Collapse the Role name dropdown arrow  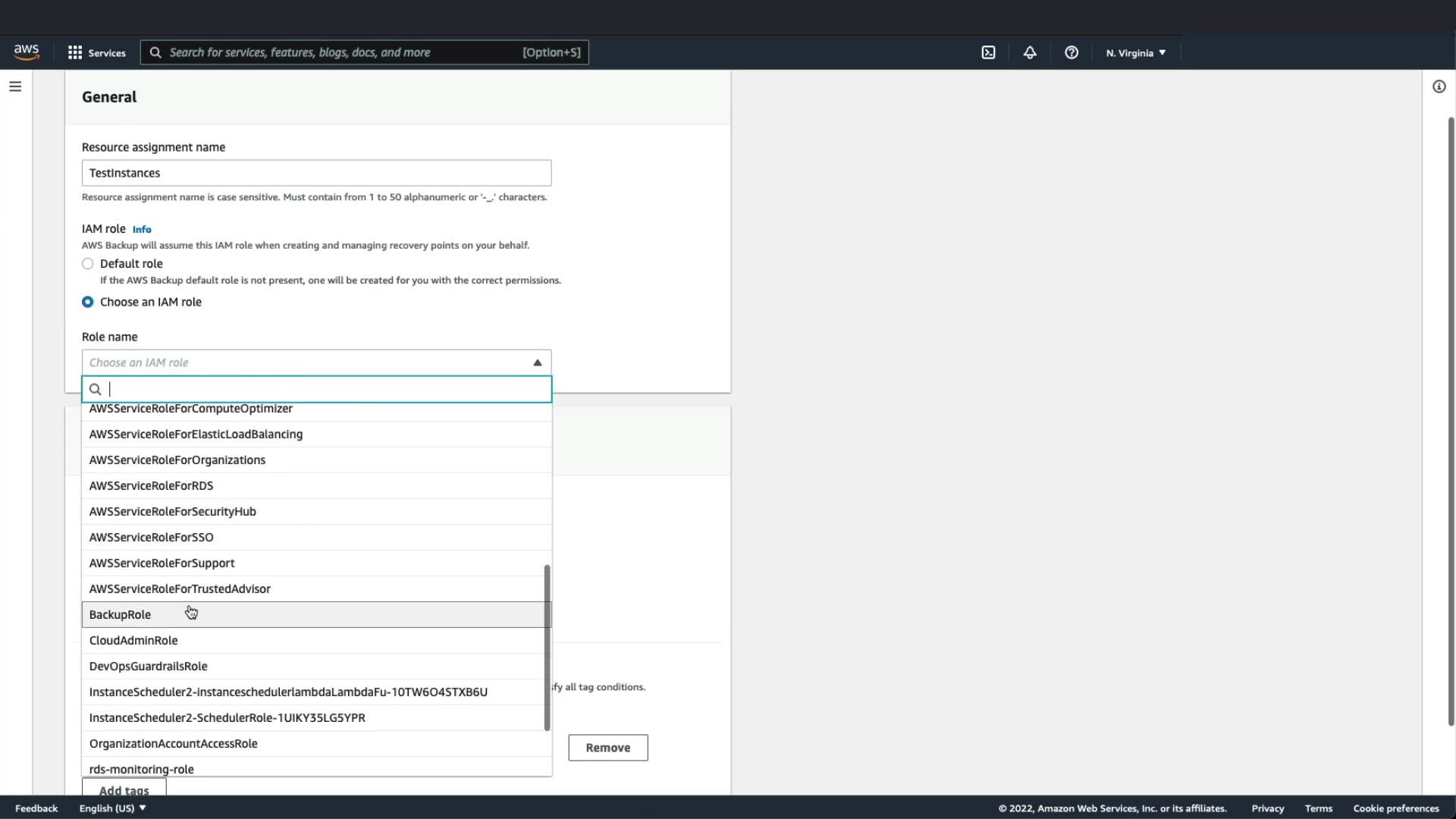[537, 362]
